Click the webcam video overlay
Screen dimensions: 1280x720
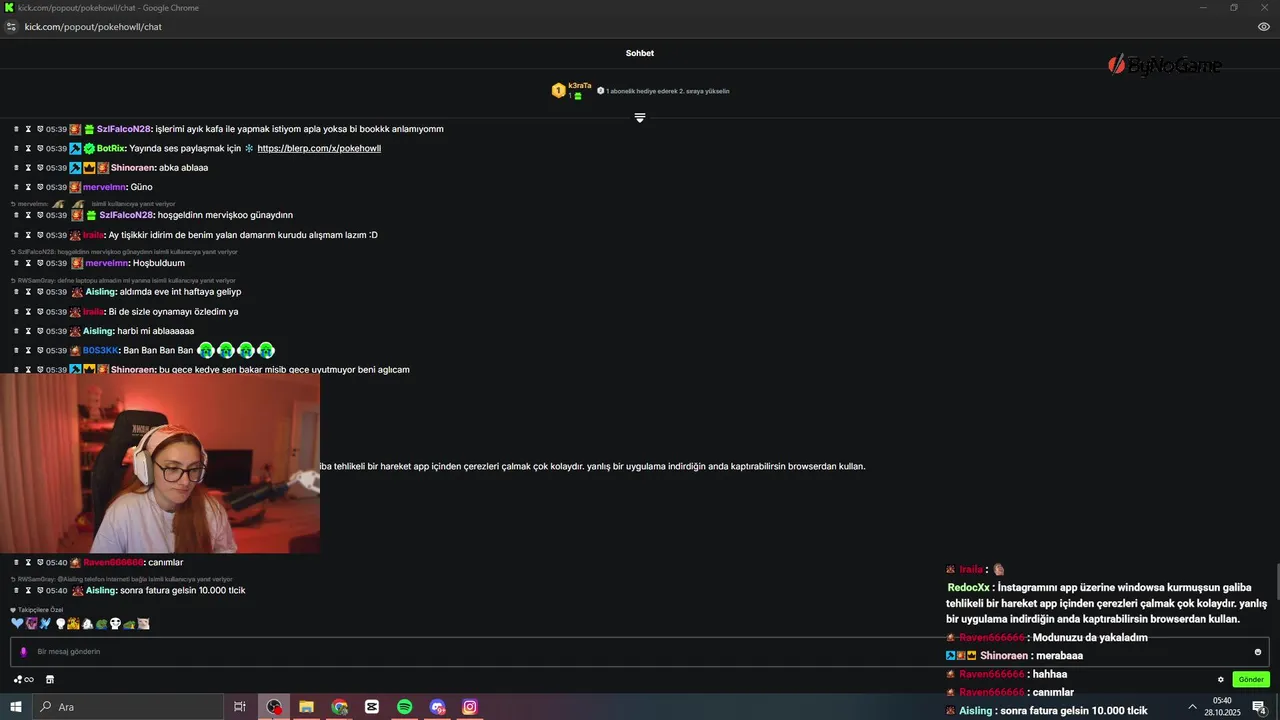160,464
